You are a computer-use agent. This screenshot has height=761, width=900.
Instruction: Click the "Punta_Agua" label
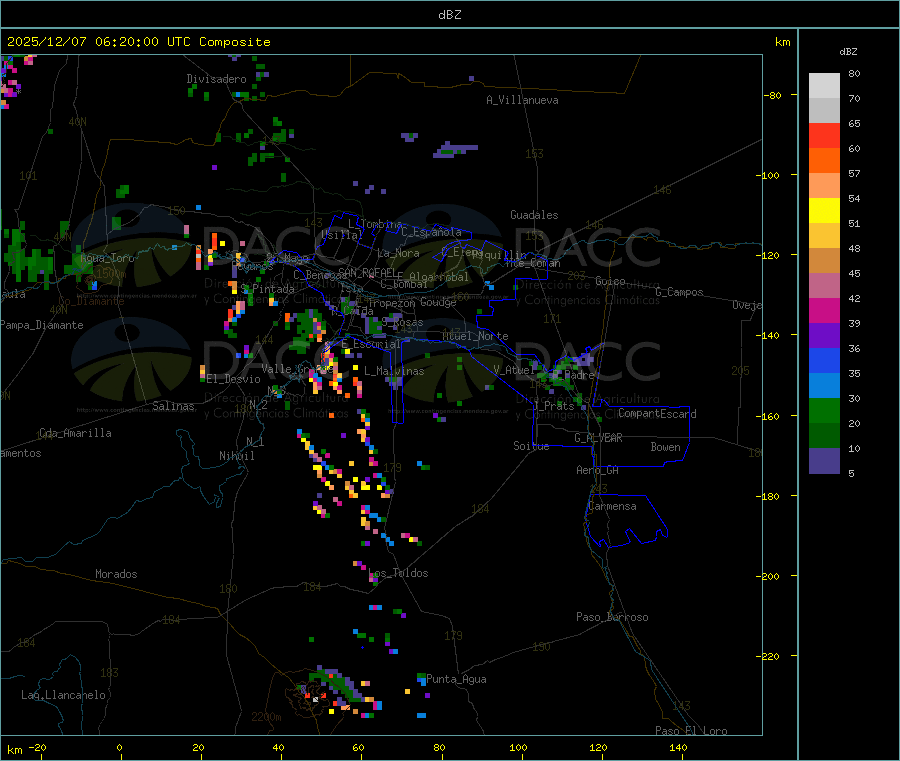pos(456,679)
